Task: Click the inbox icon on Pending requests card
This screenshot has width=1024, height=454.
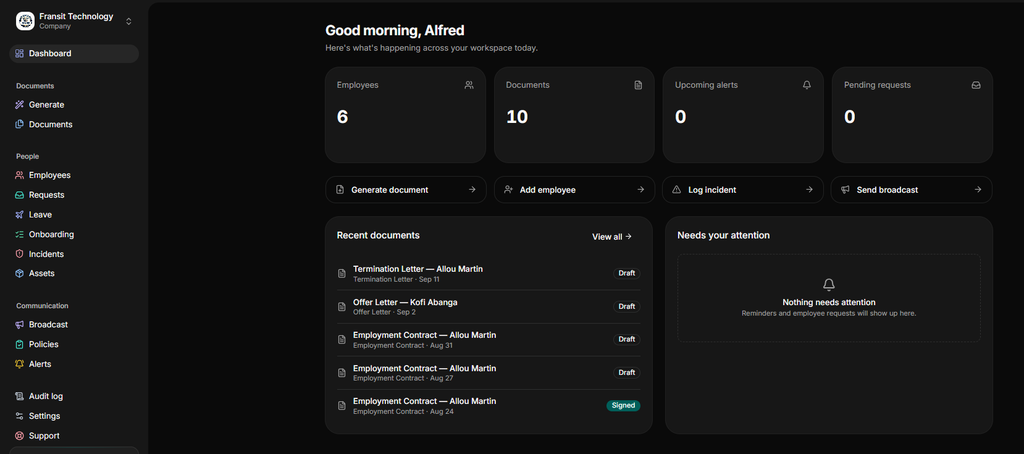Action: click(x=976, y=85)
